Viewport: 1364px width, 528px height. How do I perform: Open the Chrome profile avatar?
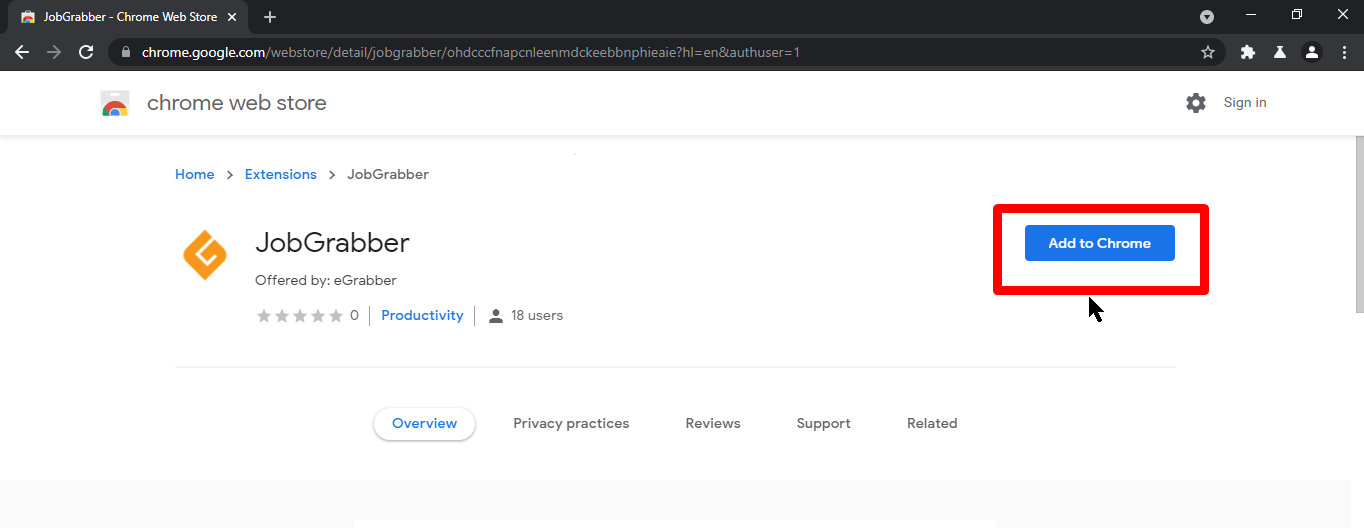click(x=1312, y=52)
